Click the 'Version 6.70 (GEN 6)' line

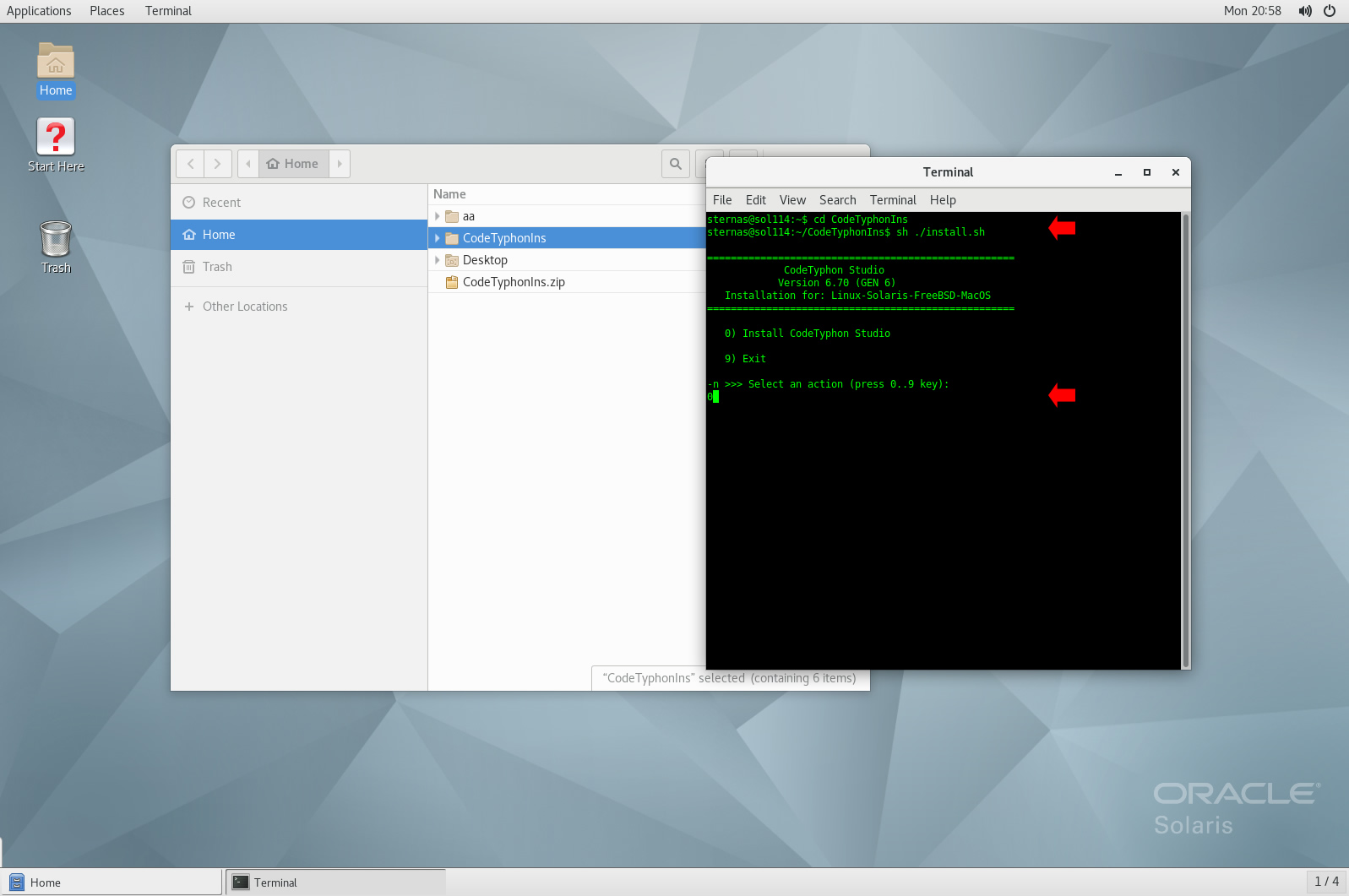(x=836, y=283)
